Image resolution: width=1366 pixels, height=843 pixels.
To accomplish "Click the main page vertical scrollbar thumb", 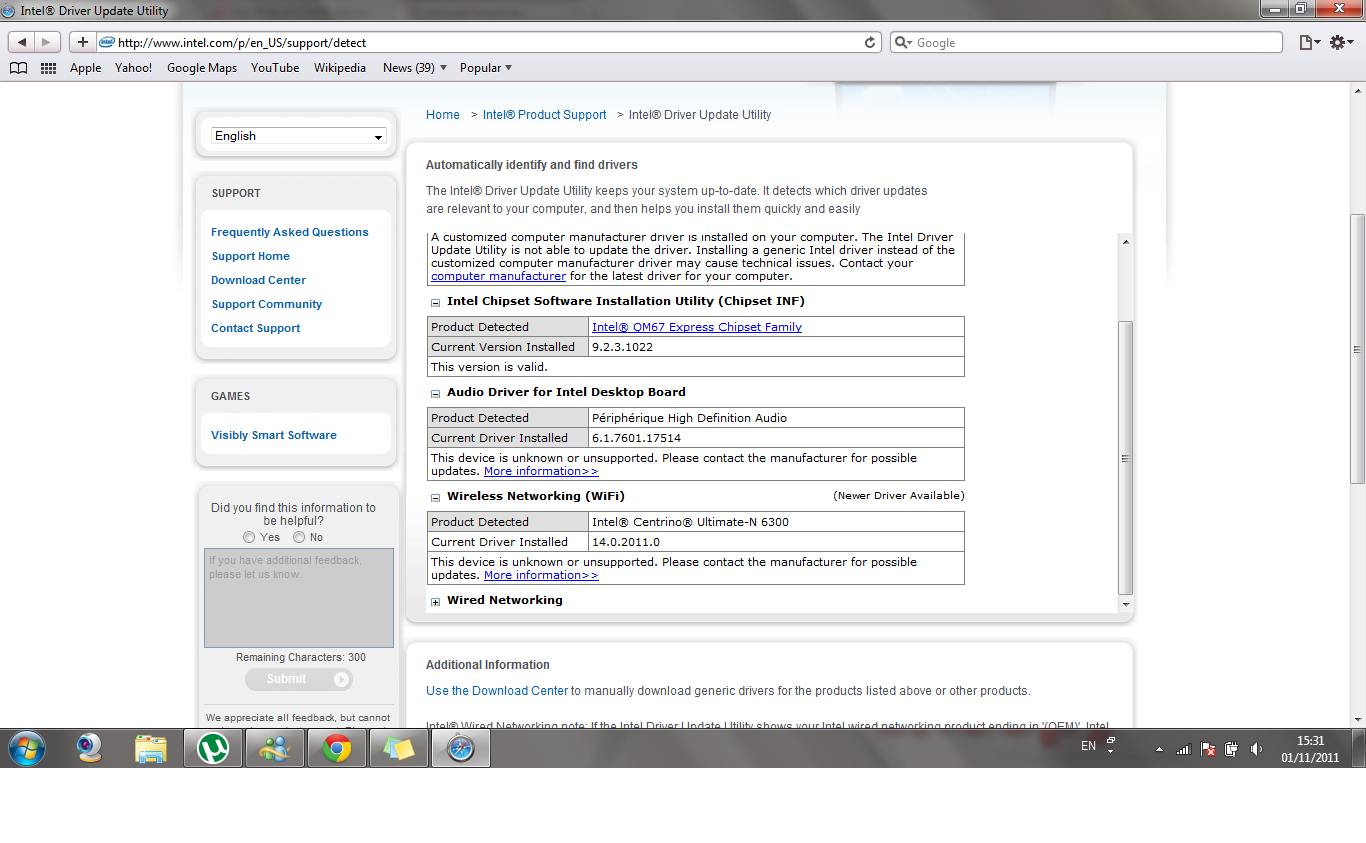I will coord(1357,350).
